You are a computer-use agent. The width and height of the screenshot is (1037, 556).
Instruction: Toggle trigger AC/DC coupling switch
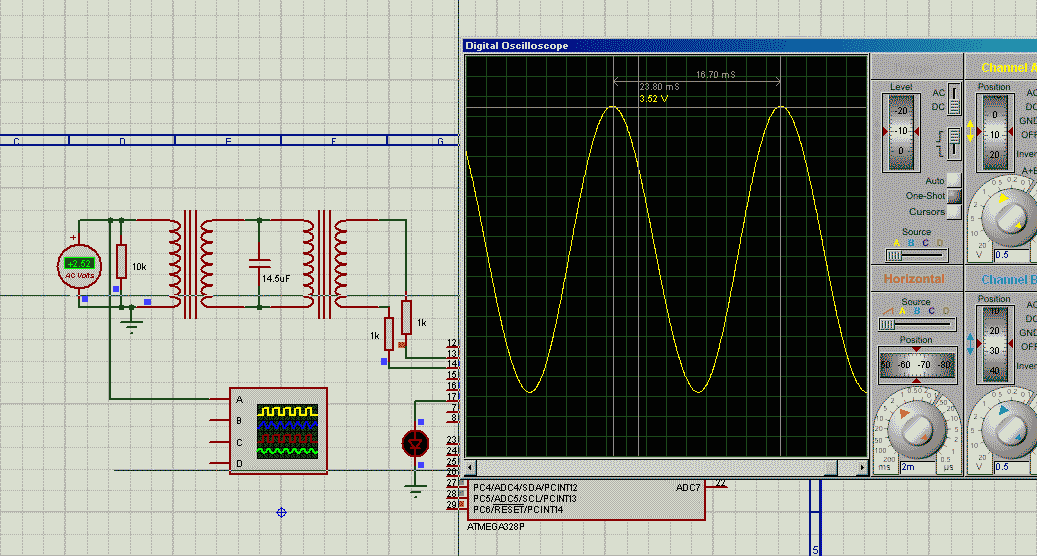954,99
